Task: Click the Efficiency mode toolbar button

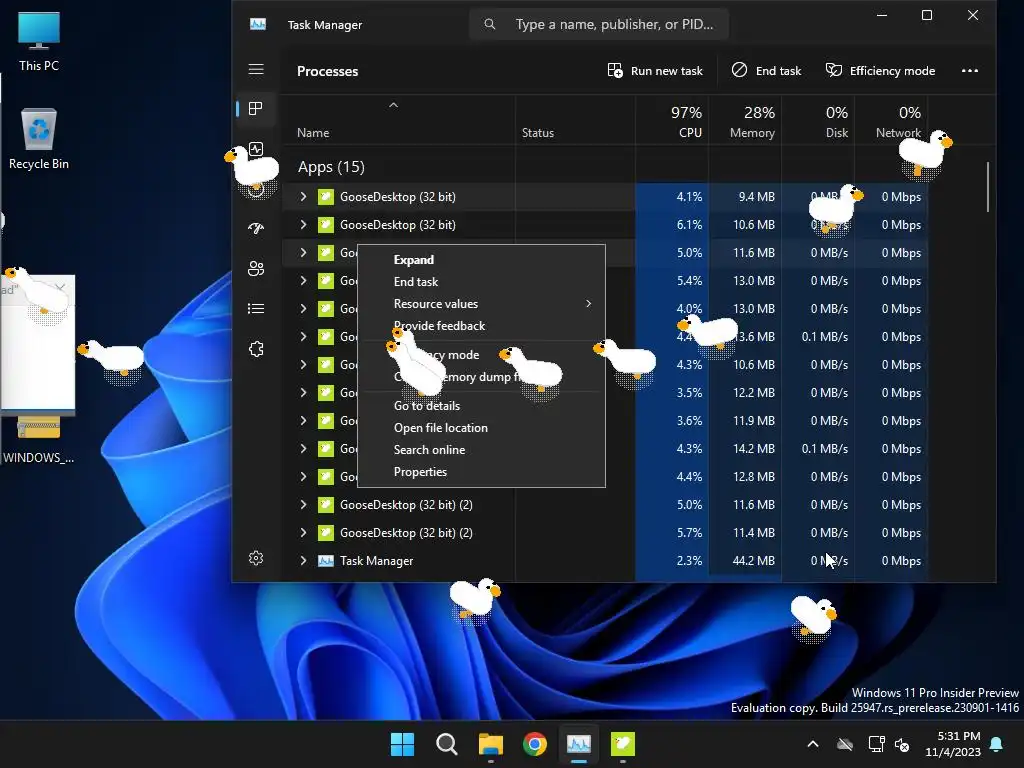Action: coord(880,71)
